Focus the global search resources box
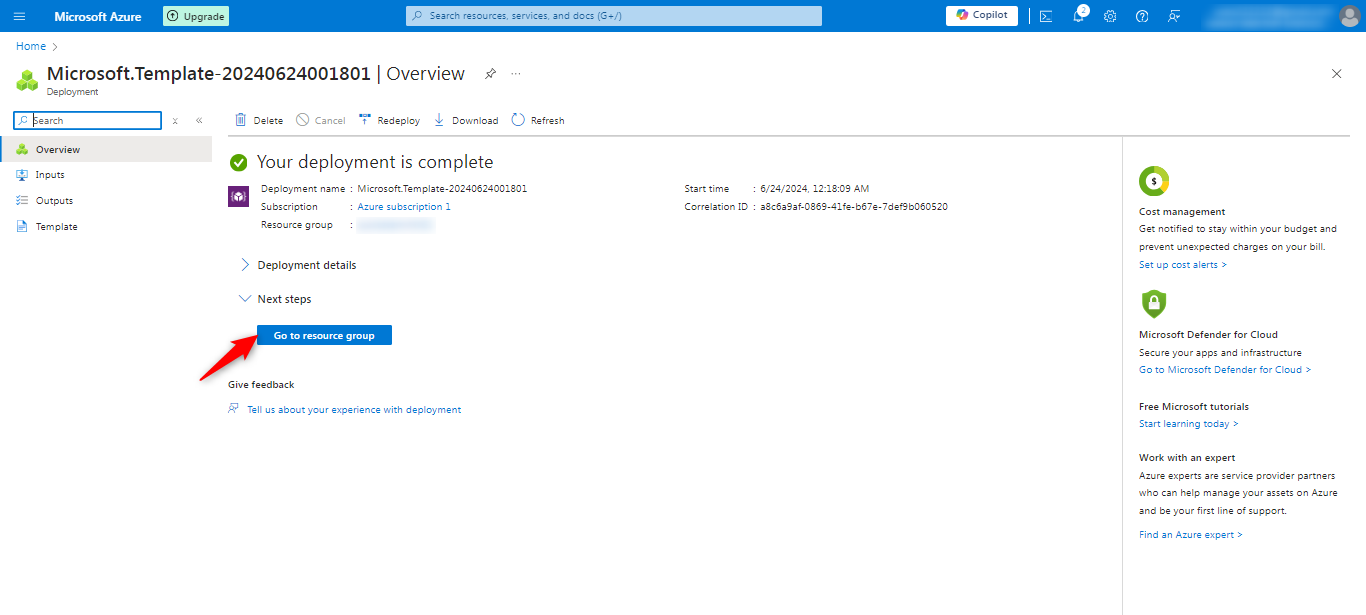Viewport: 1366px width, 615px height. (614, 16)
